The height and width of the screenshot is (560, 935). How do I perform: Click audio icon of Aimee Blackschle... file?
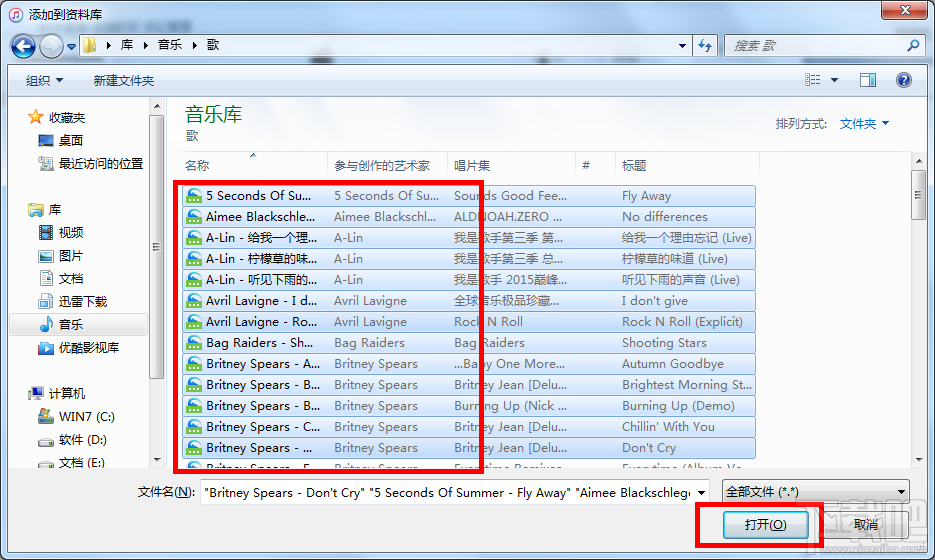194,216
